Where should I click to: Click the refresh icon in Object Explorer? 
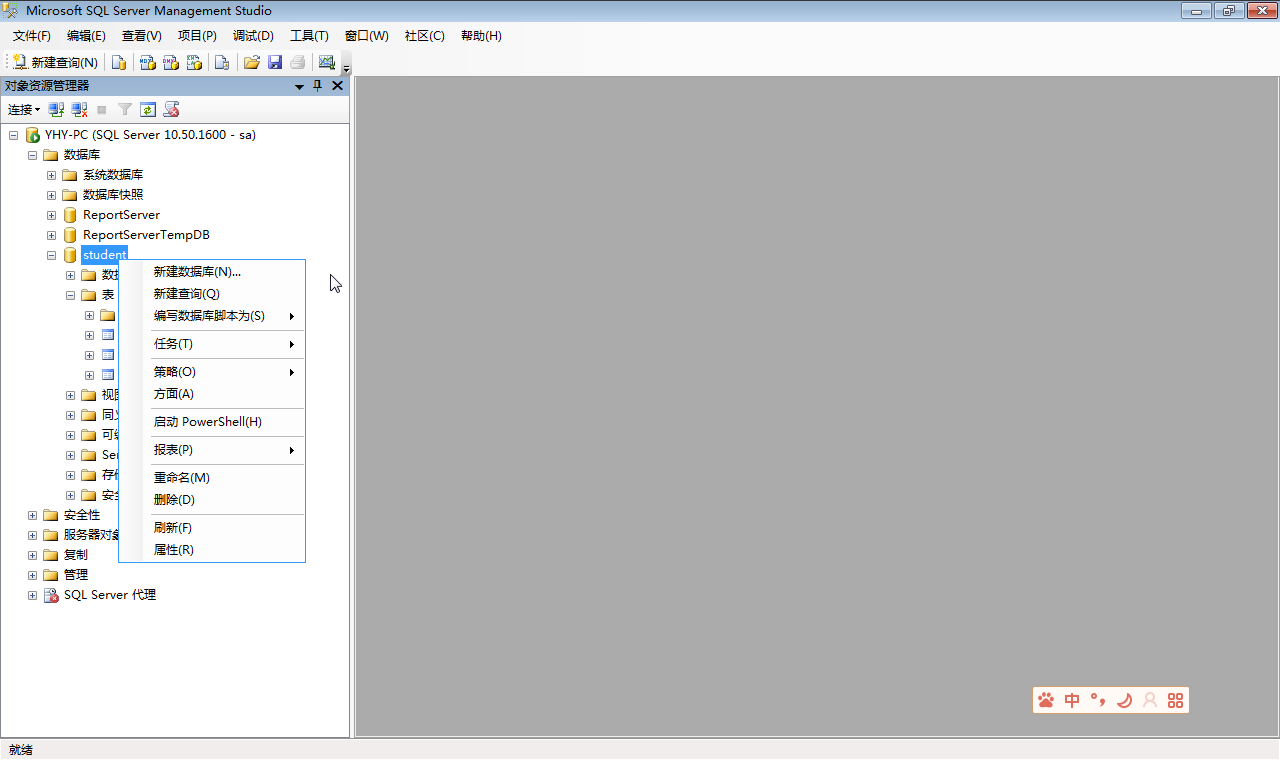click(x=148, y=110)
